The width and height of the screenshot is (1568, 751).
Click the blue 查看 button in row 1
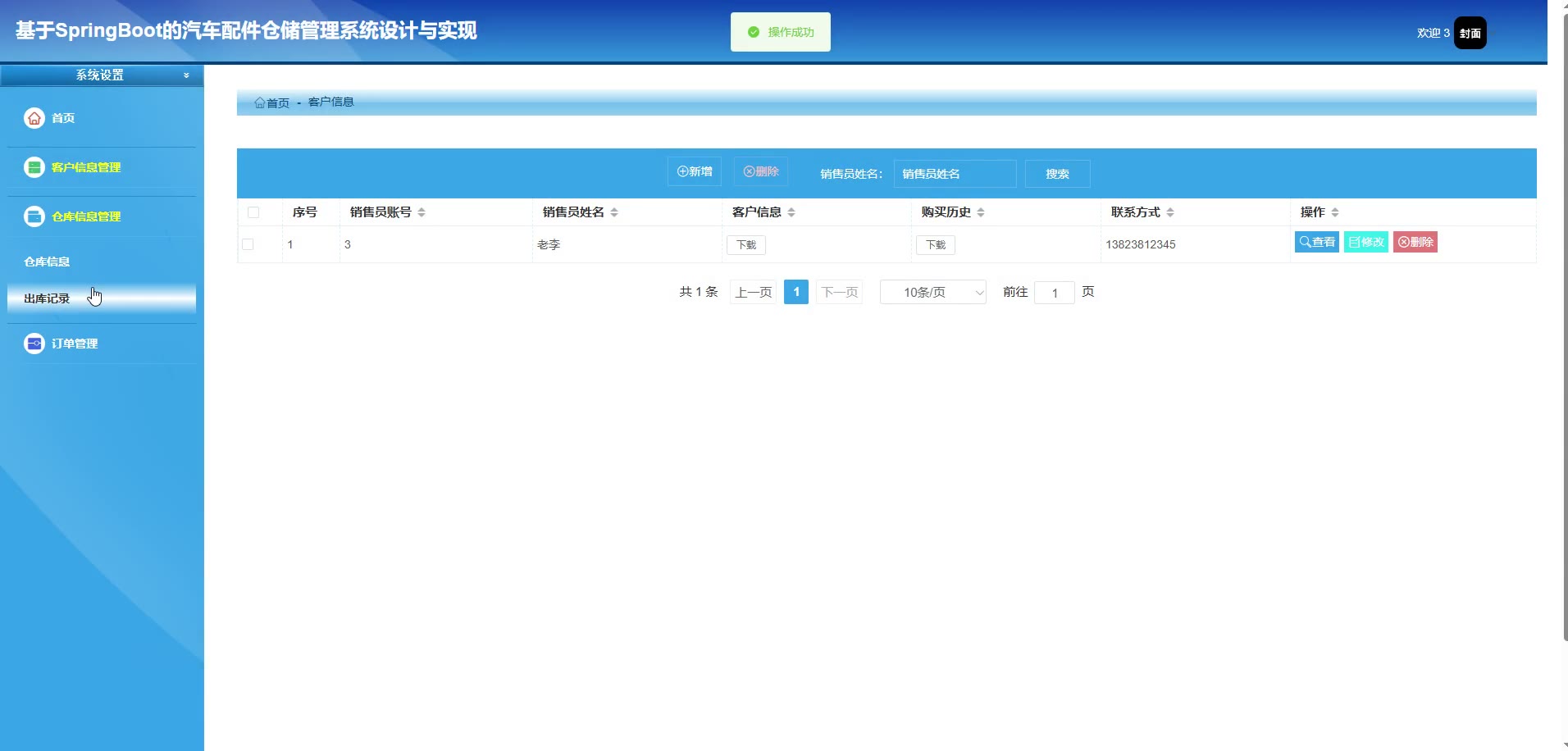coord(1316,242)
